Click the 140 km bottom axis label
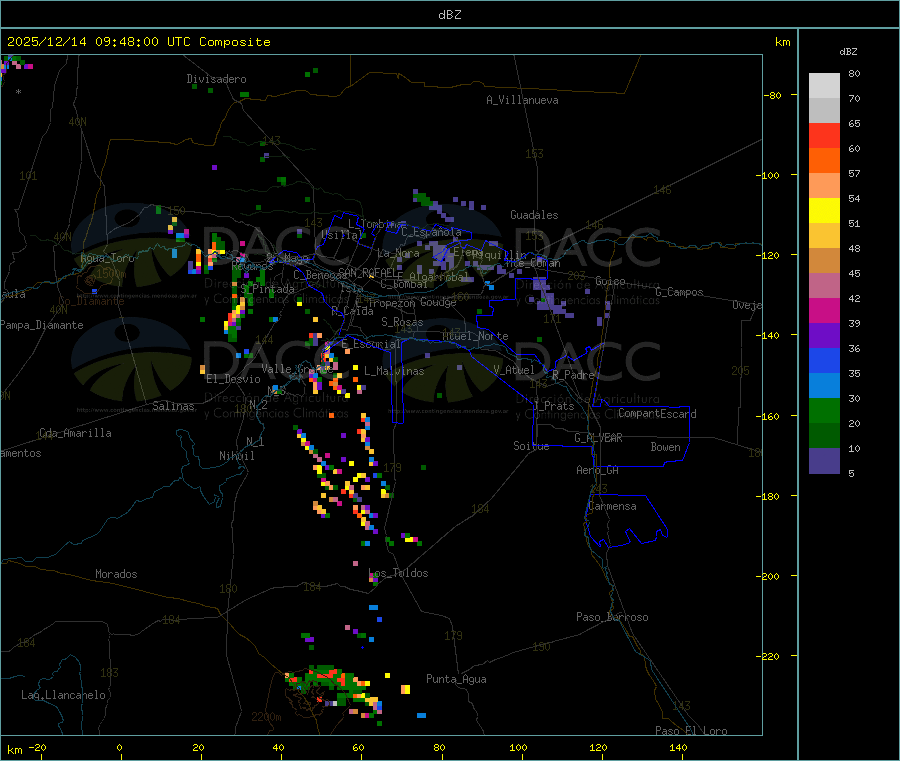This screenshot has width=900, height=761. pyautogui.click(x=678, y=747)
